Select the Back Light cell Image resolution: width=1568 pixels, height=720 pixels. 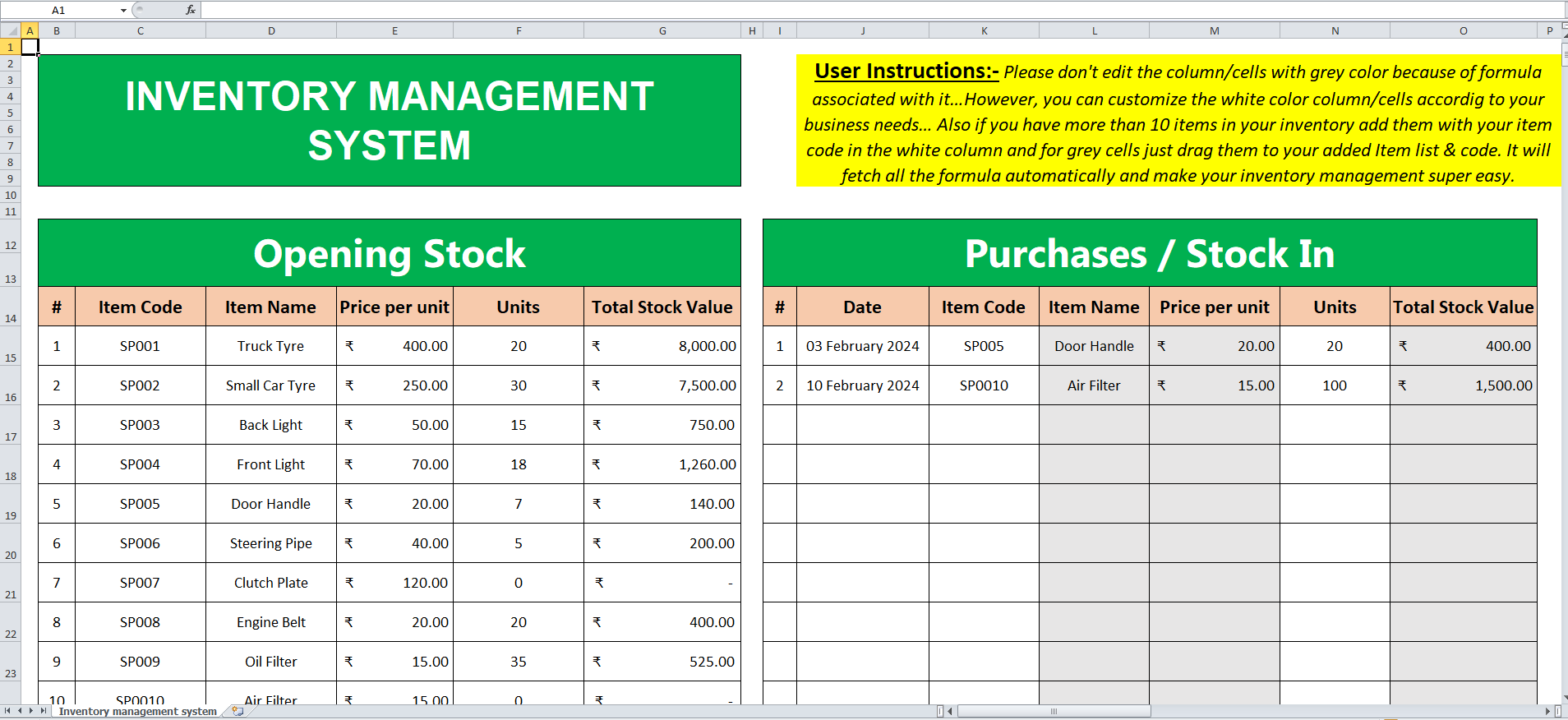click(271, 425)
